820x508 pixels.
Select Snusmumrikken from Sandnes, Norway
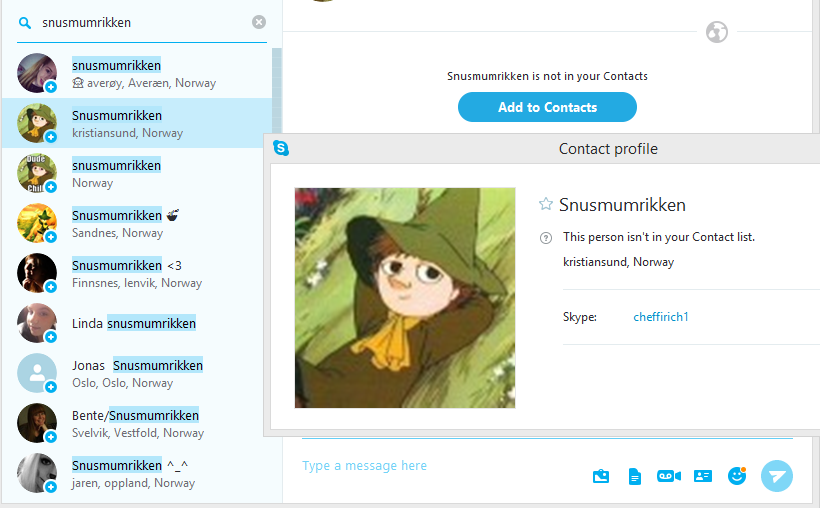click(x=137, y=223)
